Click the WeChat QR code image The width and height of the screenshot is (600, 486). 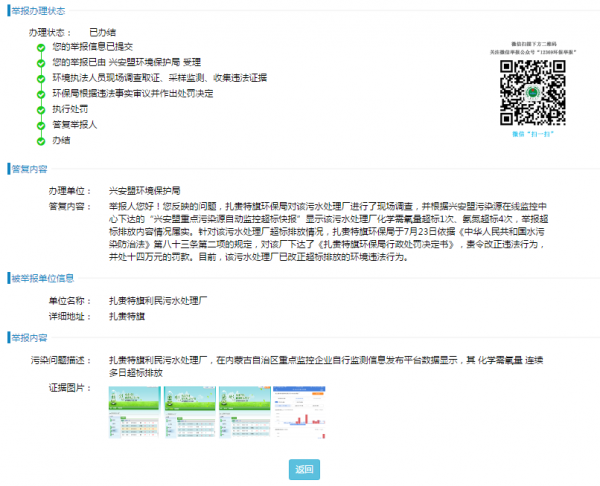tap(528, 86)
